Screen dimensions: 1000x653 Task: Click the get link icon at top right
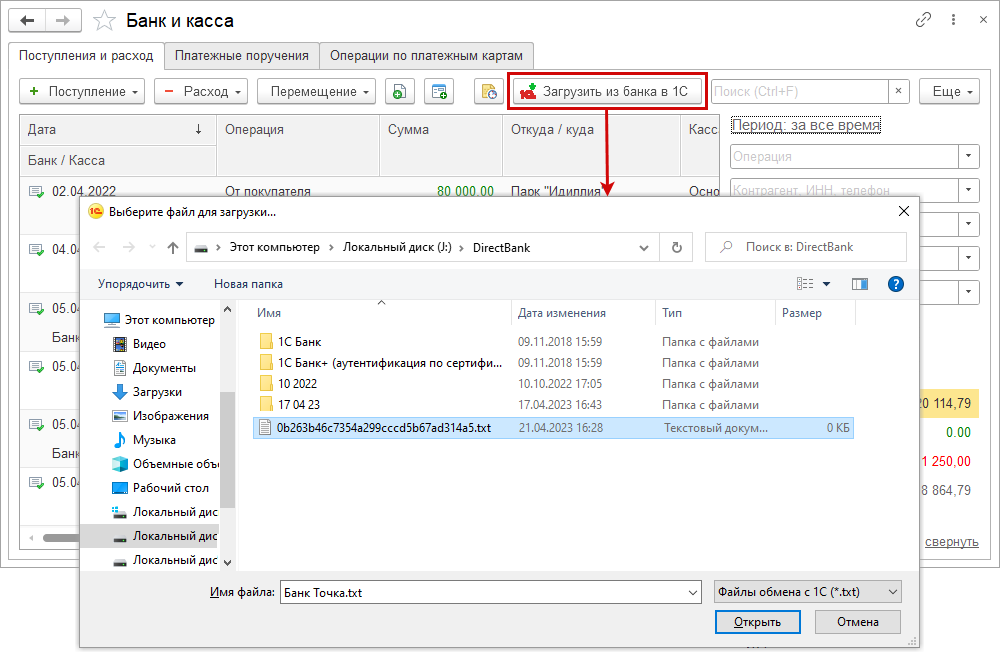coord(923,21)
